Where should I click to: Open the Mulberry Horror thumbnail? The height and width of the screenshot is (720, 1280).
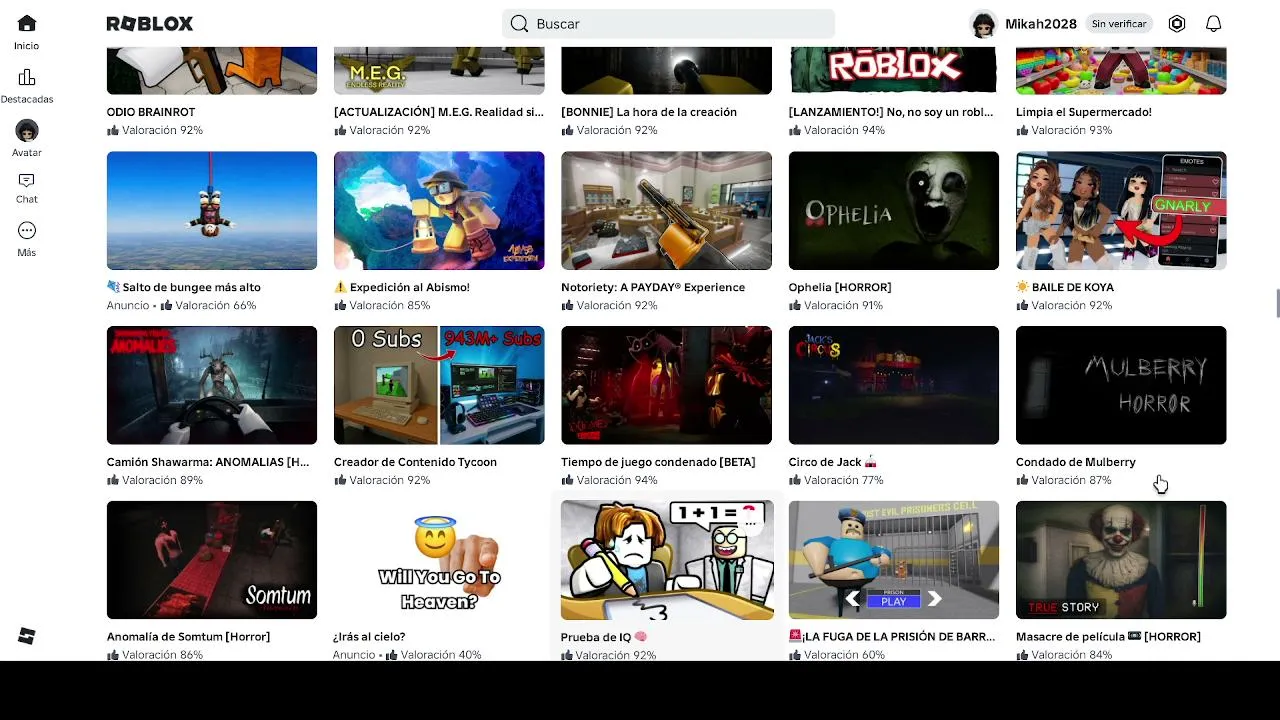(1121, 386)
